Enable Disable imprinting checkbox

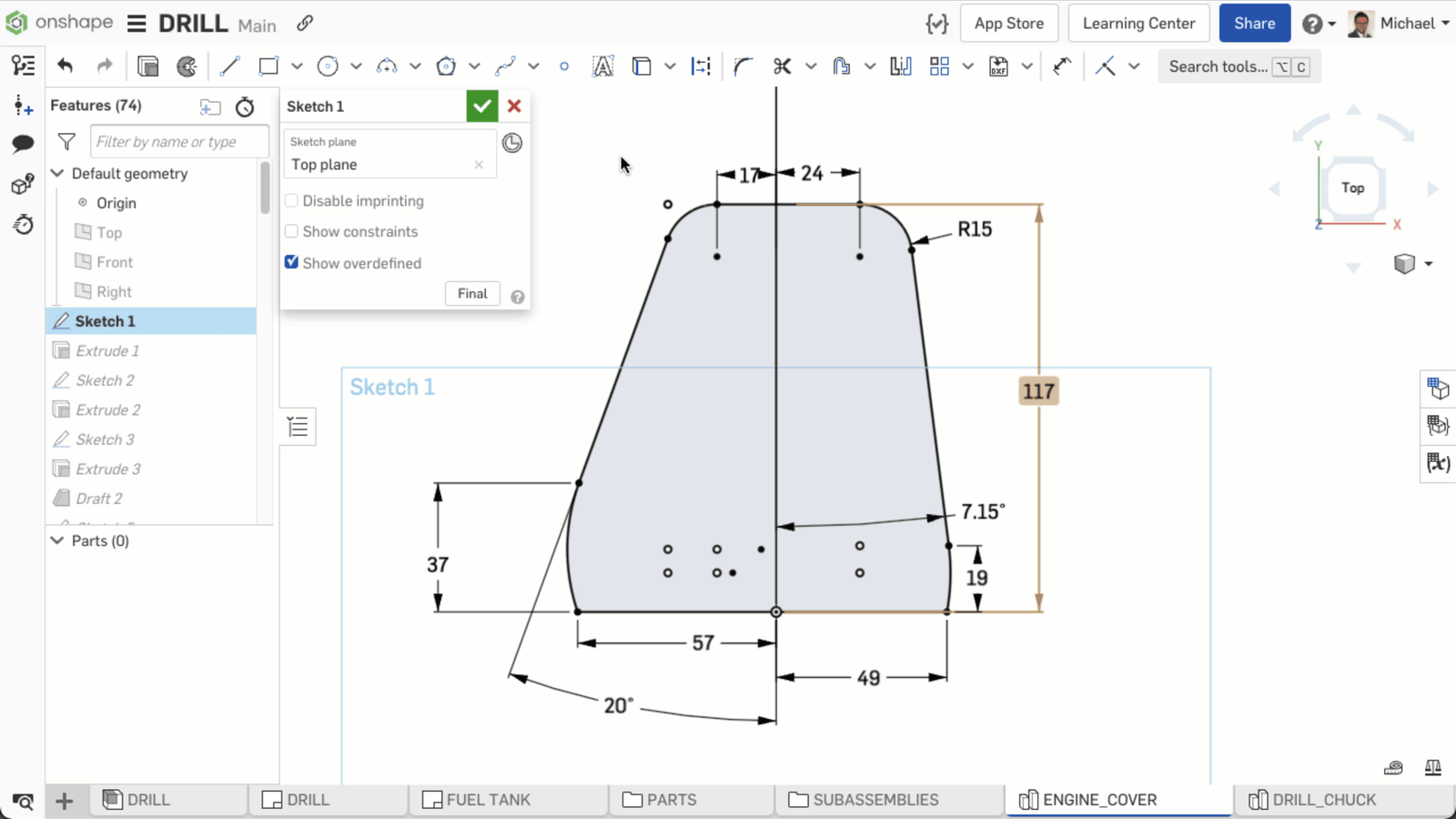pyautogui.click(x=292, y=201)
